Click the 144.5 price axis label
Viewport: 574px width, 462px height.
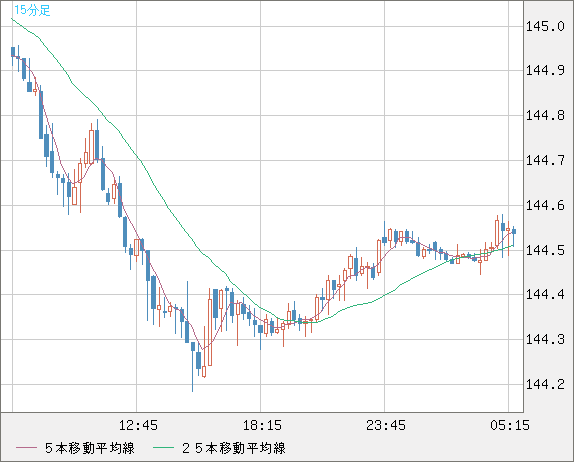(x=545, y=250)
